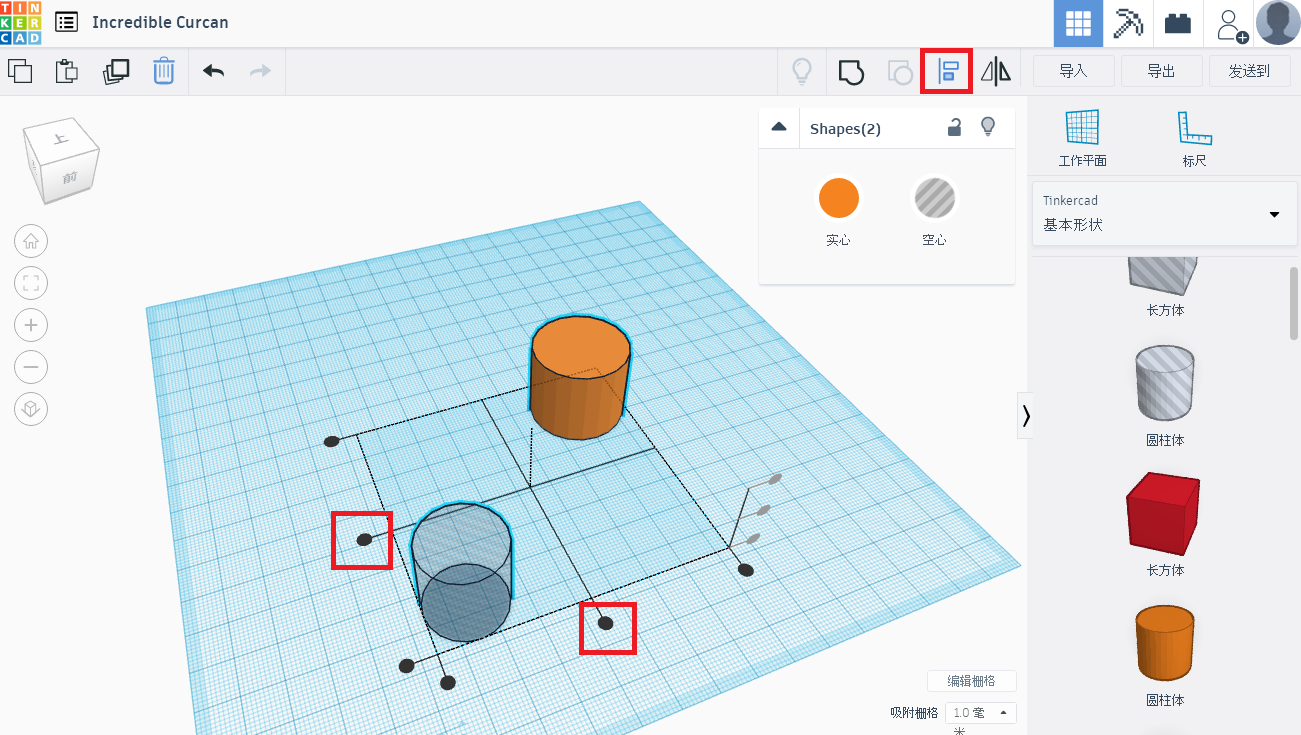The image size is (1301, 735).
Task: Collapse the Shapes(2) inspector panel
Action: click(779, 127)
